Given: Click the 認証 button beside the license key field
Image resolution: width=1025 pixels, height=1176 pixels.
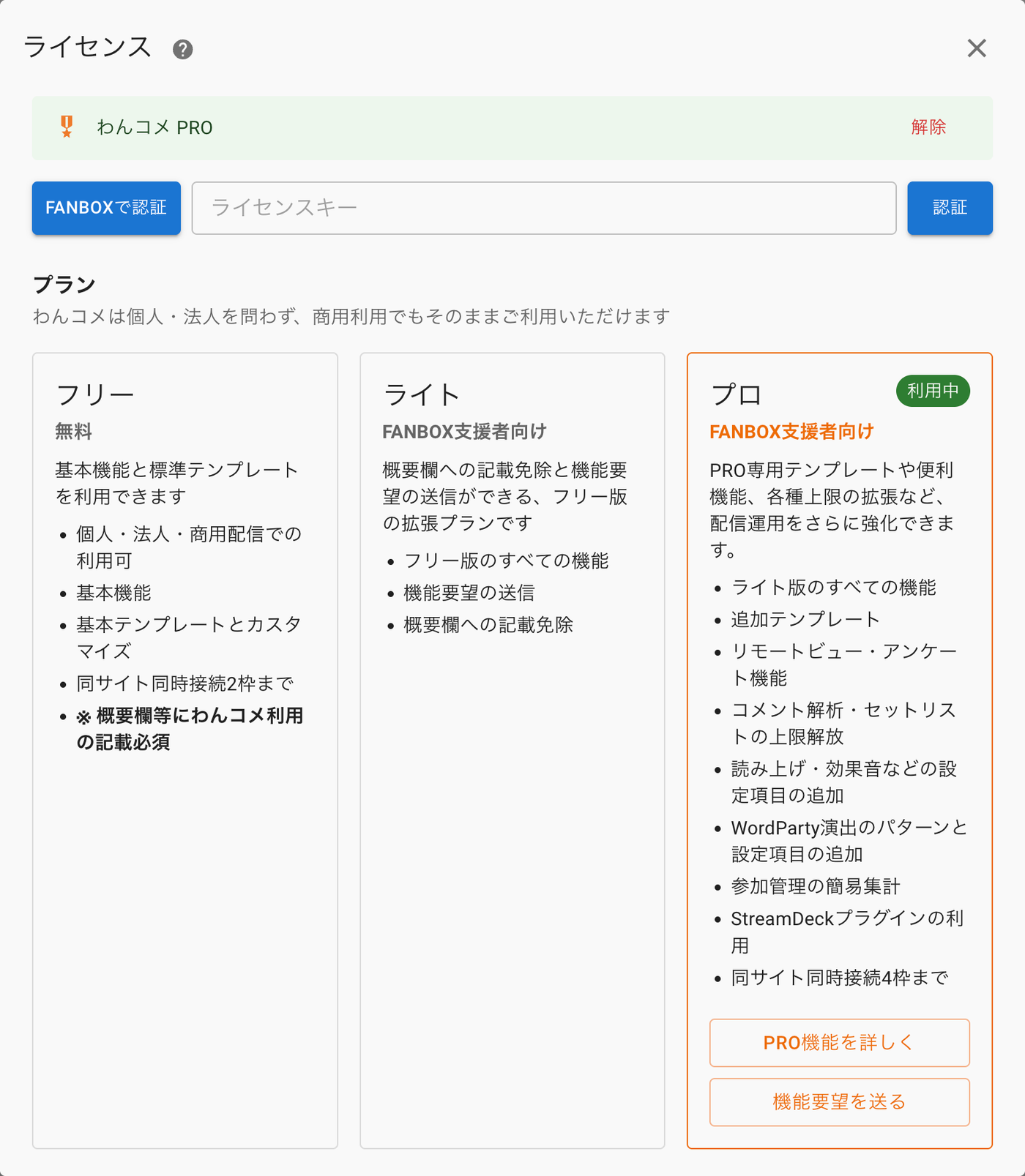Looking at the screenshot, I should coord(950,208).
